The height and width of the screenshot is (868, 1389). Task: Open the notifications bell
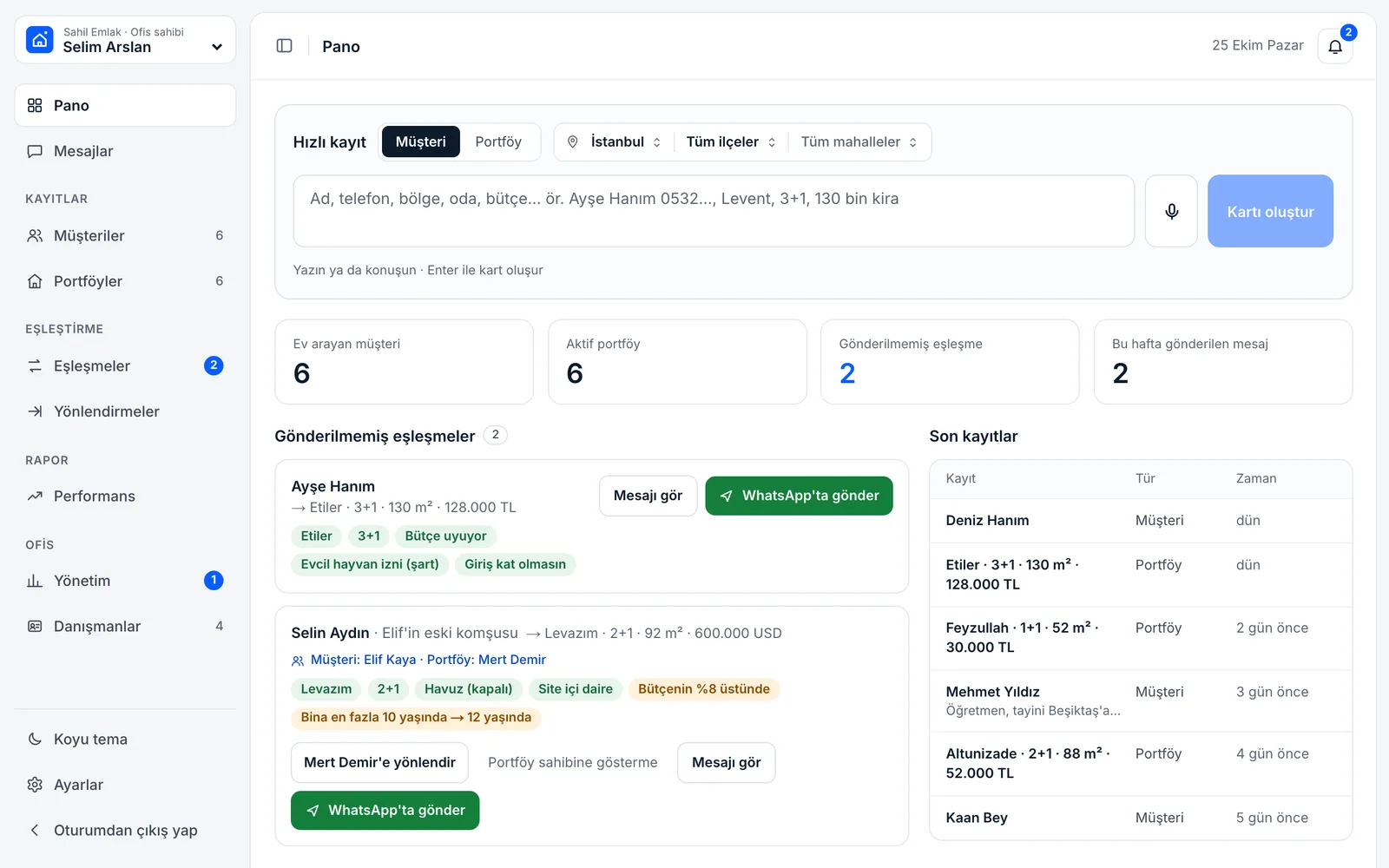pos(1335,46)
